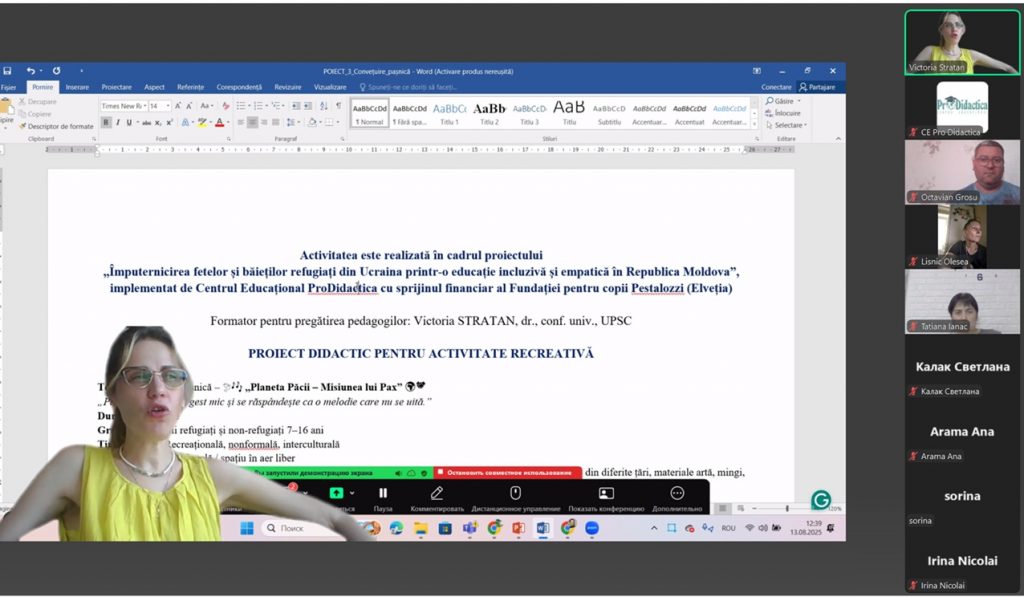This screenshot has width=1024, height=597.
Task: Click the Copiere (copy) command
Action: pos(35,114)
